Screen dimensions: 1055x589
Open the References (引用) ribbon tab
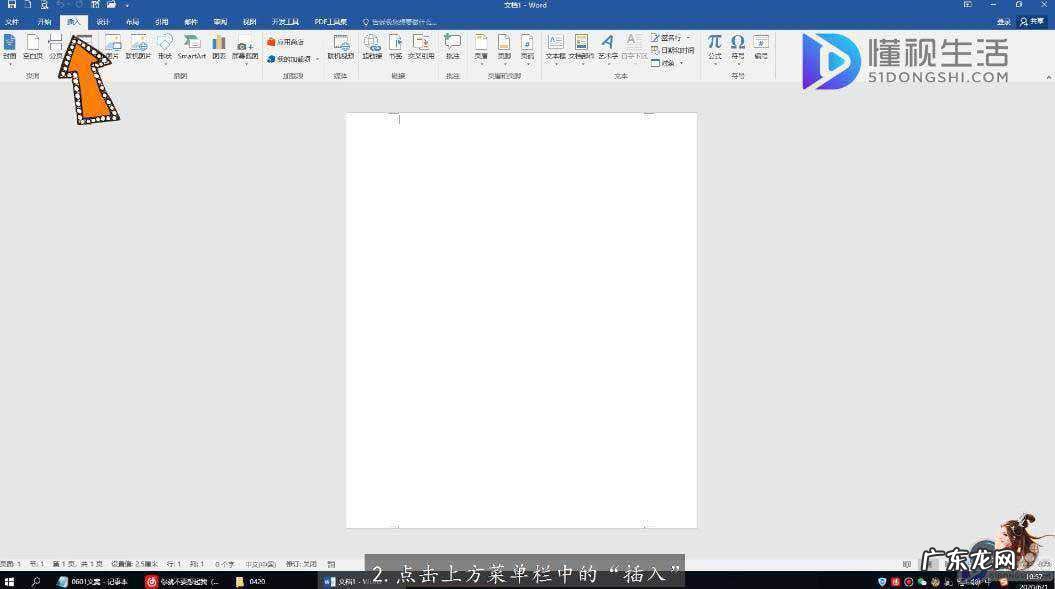click(x=161, y=21)
